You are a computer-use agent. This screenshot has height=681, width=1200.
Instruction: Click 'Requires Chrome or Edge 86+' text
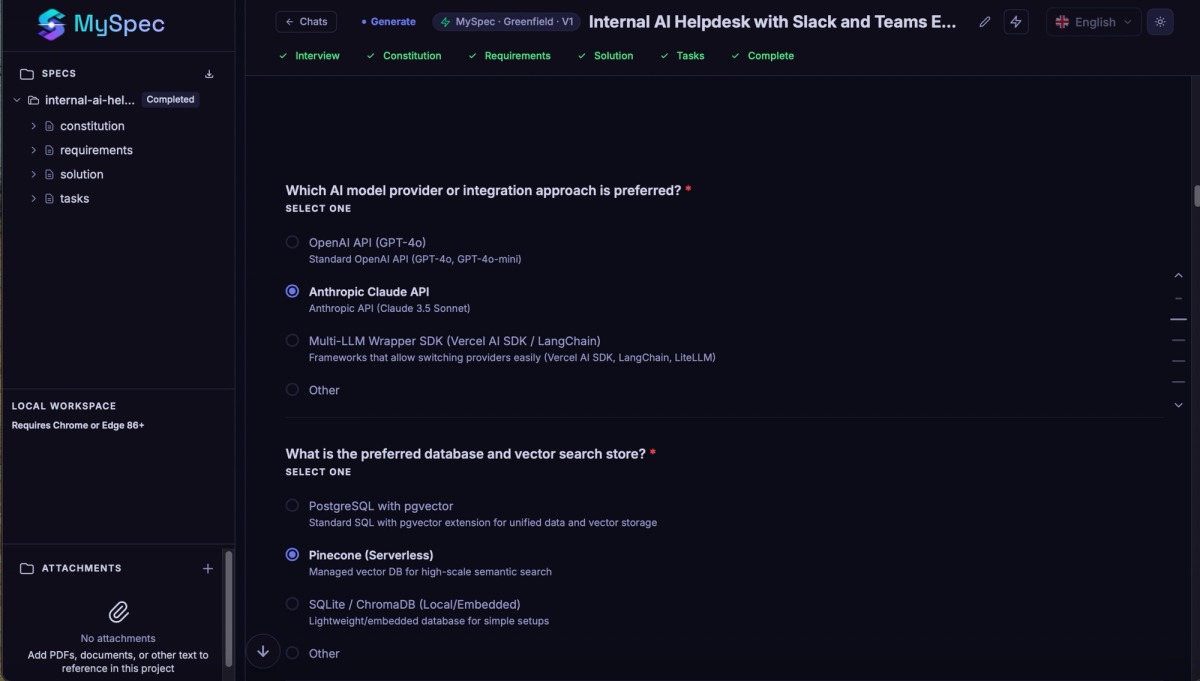[78, 425]
